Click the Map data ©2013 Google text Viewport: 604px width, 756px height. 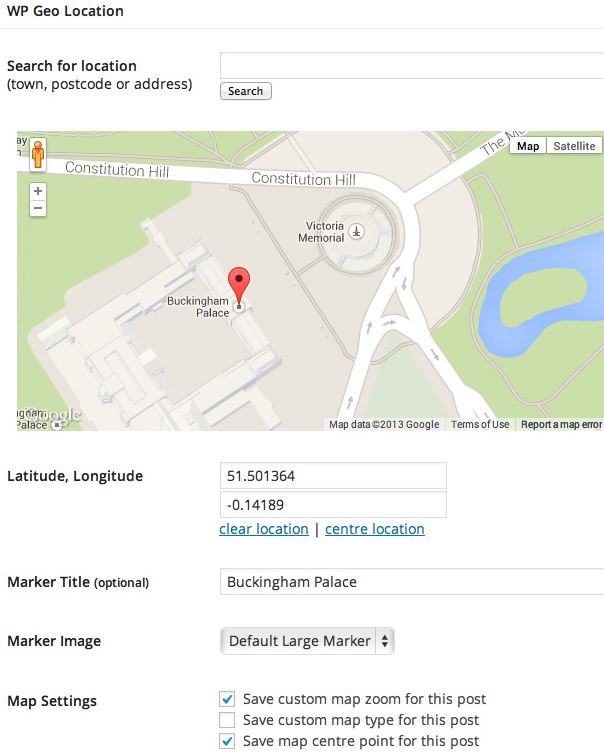tap(384, 424)
